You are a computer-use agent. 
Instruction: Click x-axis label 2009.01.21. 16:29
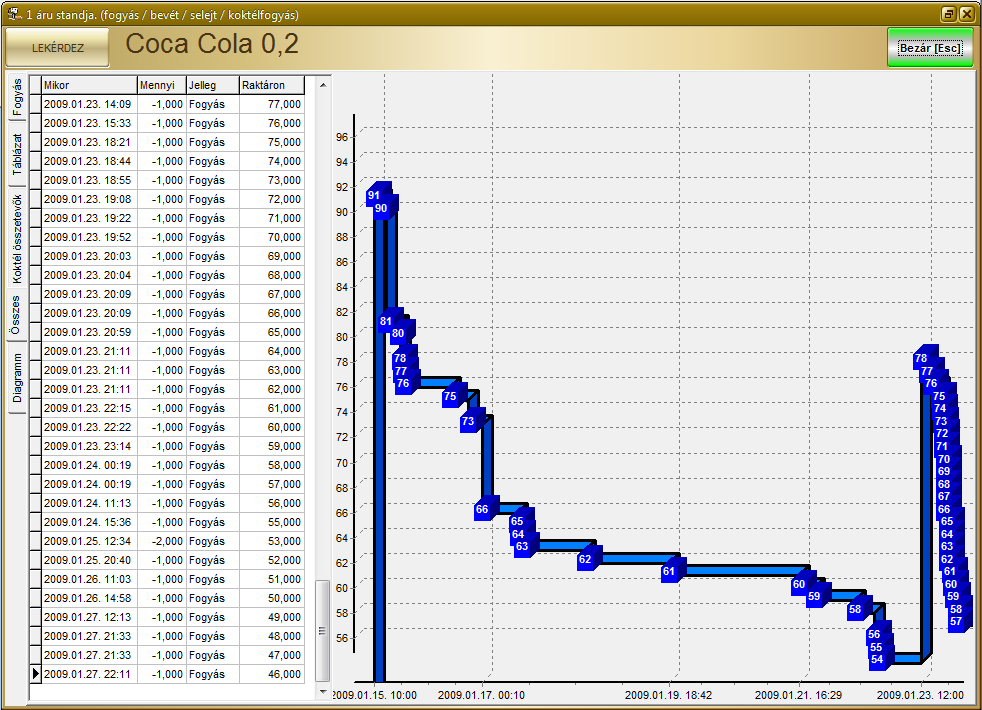(799, 695)
